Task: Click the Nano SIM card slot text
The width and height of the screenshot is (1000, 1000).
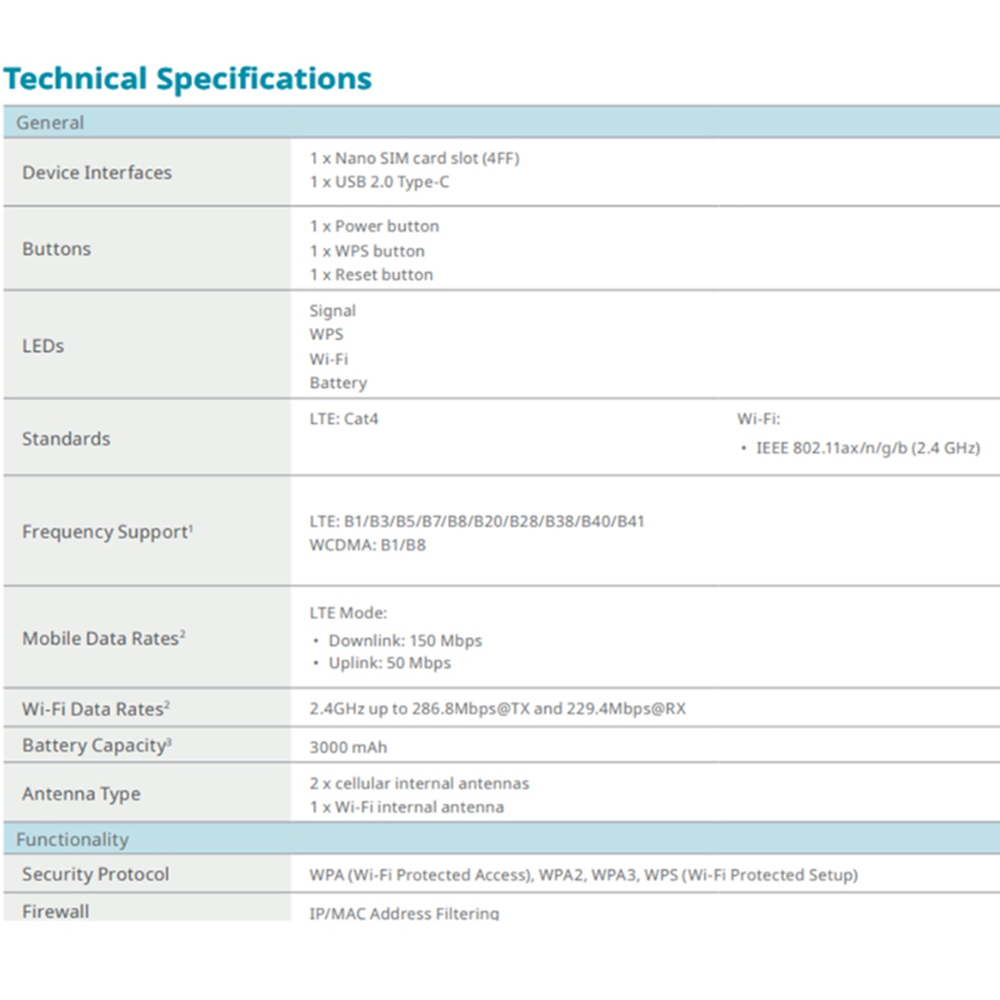Action: click(x=414, y=158)
